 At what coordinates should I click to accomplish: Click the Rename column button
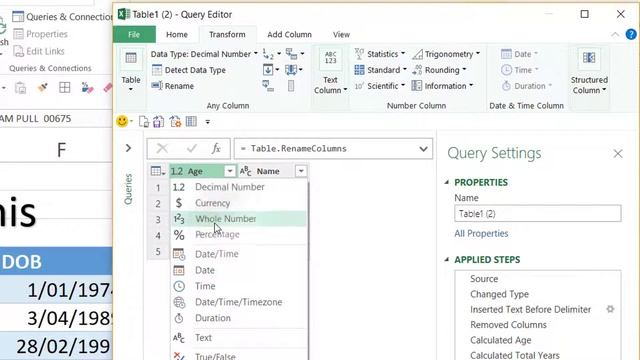tap(173, 86)
